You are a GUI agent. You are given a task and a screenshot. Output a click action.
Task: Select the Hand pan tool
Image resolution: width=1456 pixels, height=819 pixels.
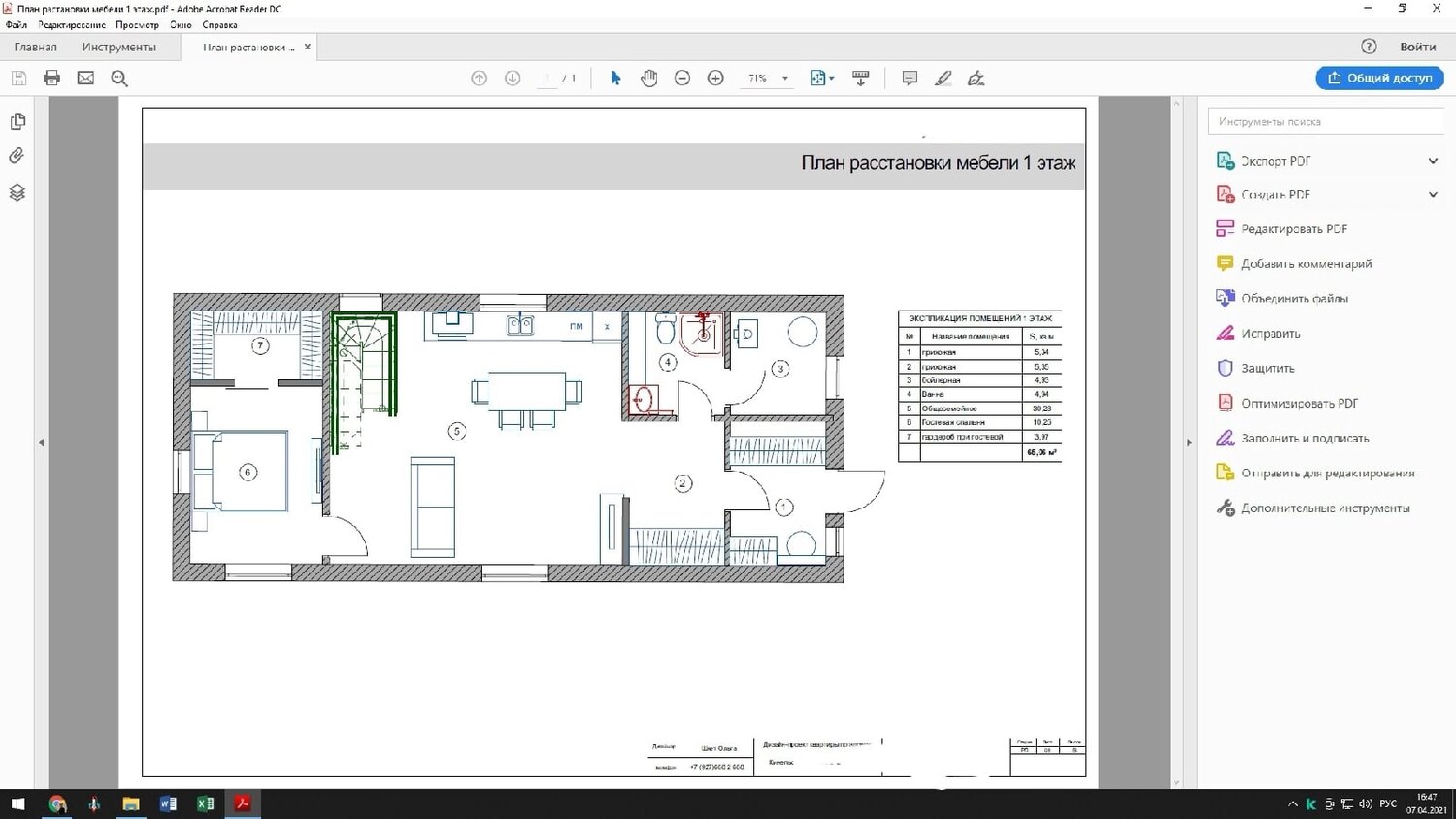click(649, 78)
